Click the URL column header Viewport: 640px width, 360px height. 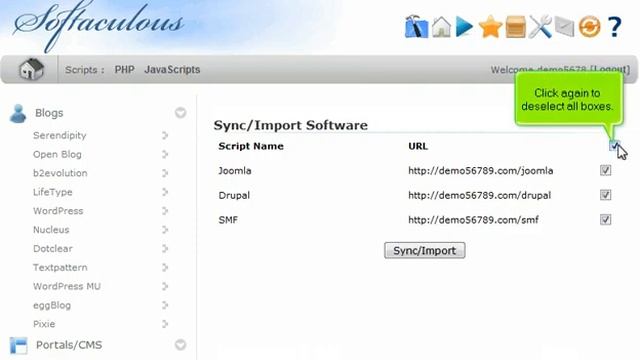(418, 146)
